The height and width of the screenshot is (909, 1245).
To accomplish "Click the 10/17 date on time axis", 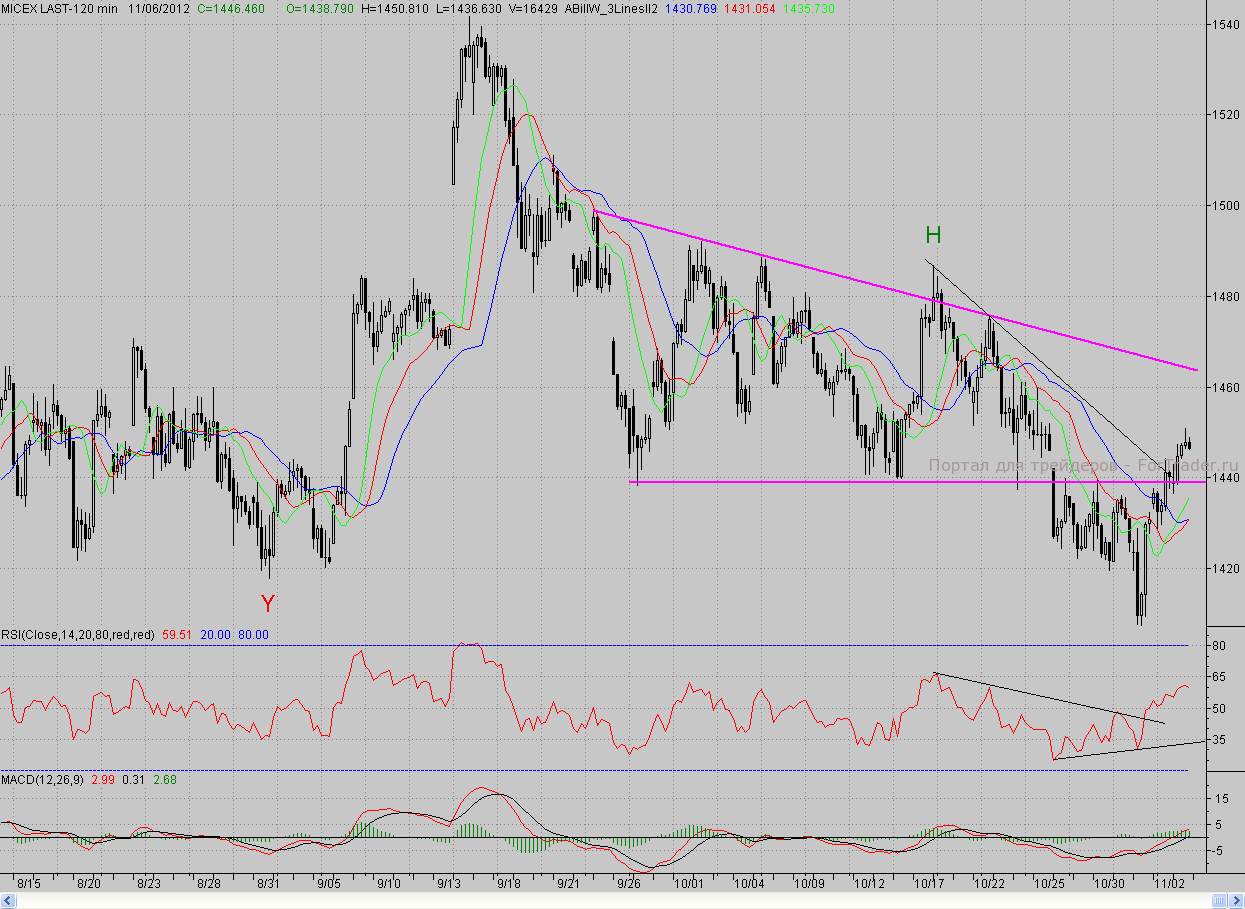I will tap(931, 884).
